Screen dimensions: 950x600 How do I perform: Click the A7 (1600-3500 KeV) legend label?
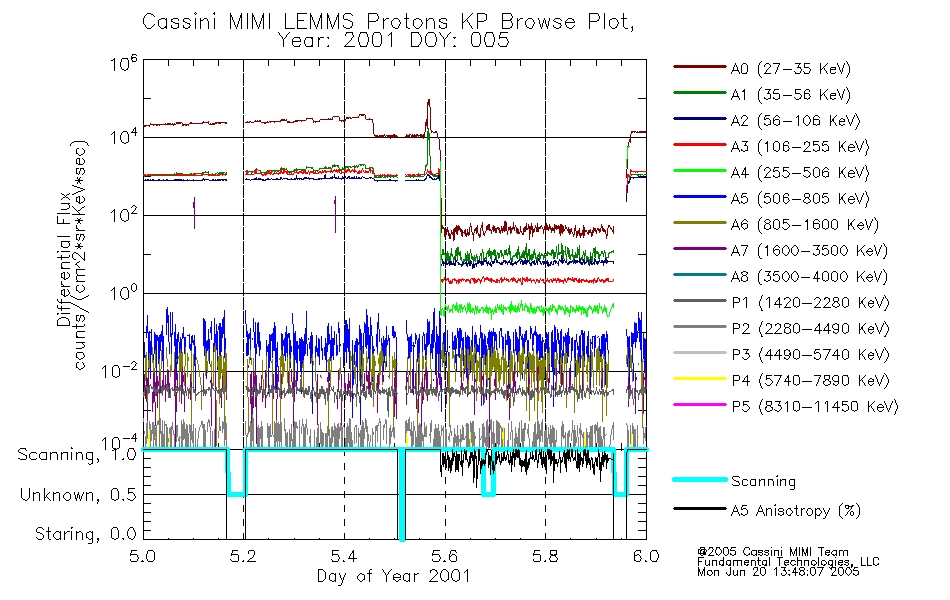[809, 251]
